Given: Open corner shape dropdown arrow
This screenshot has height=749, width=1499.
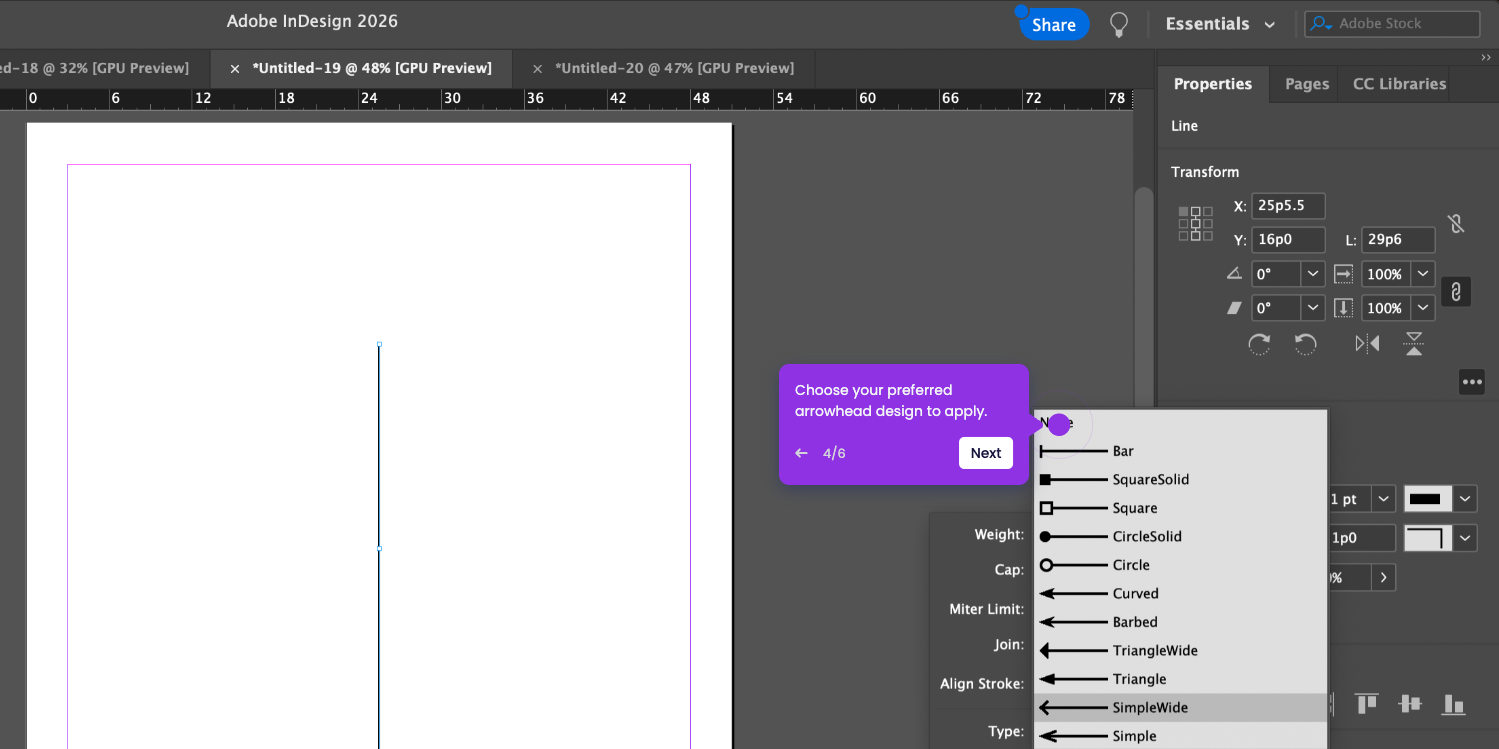Looking at the screenshot, I should (x=1465, y=538).
